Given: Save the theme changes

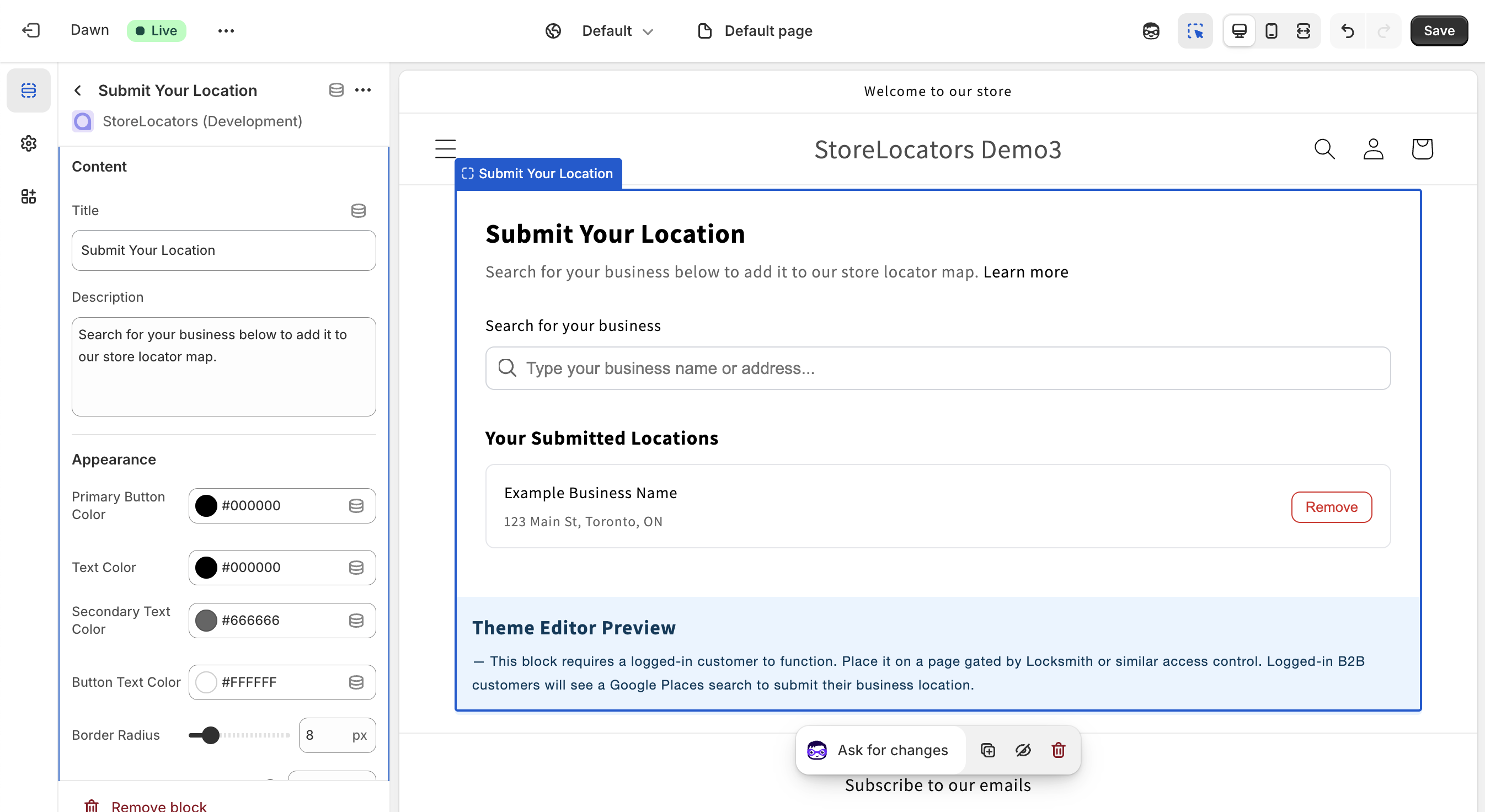Looking at the screenshot, I should (1438, 30).
